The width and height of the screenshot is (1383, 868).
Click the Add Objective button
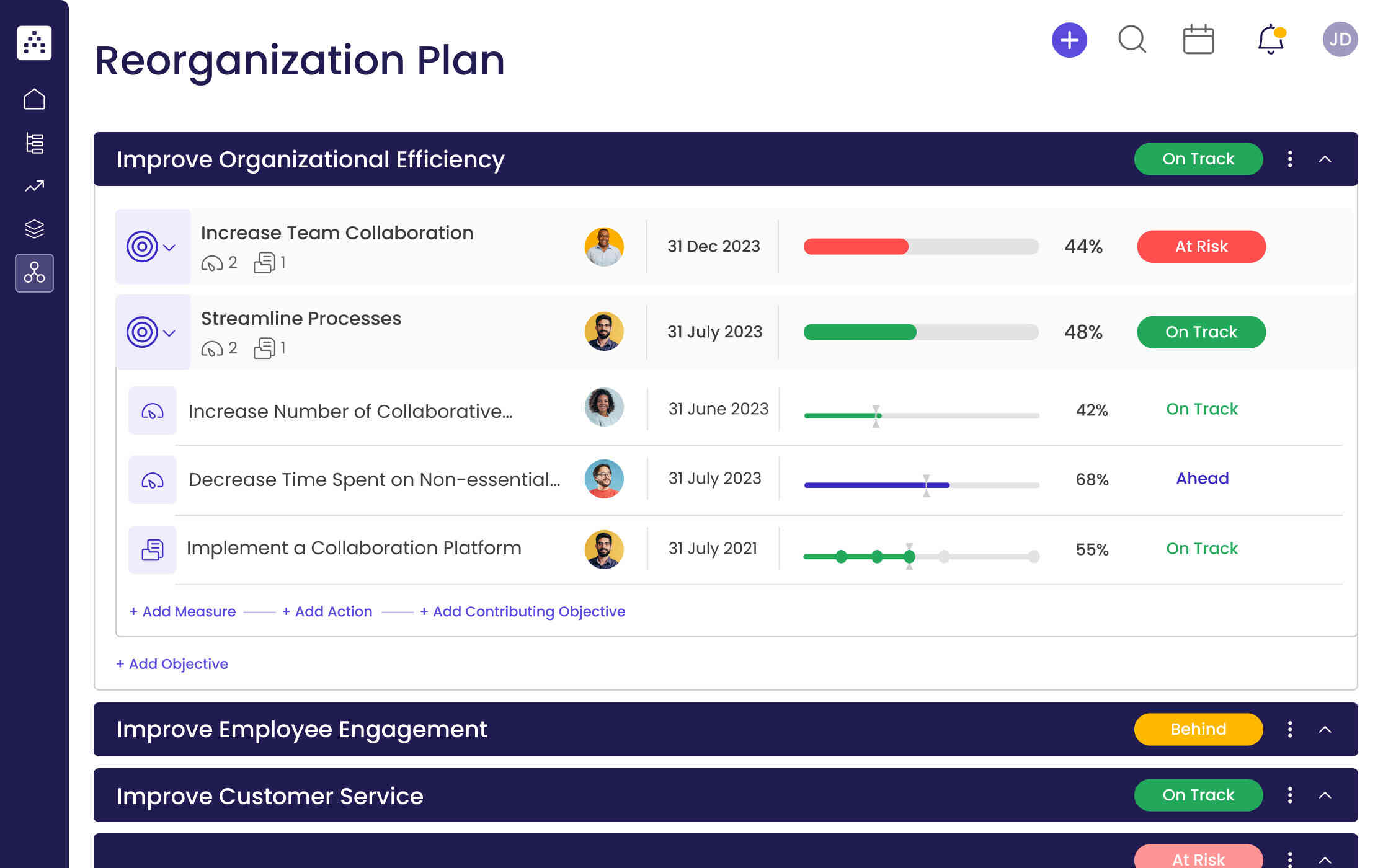(171, 663)
